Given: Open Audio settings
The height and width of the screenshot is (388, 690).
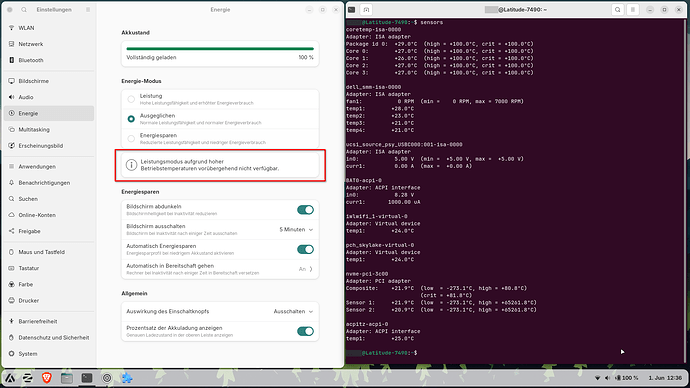Looking at the screenshot, I should (49, 97).
